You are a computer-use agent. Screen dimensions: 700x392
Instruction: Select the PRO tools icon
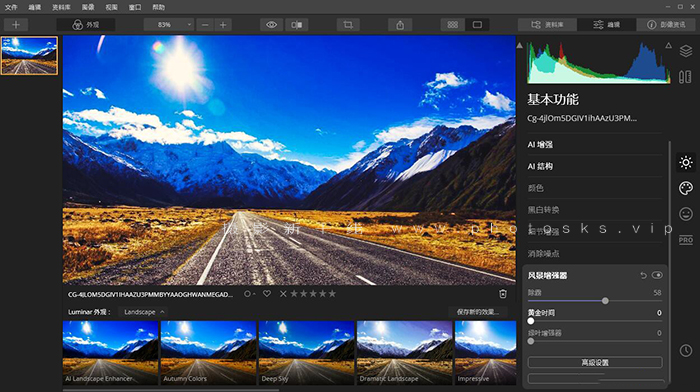(x=686, y=240)
